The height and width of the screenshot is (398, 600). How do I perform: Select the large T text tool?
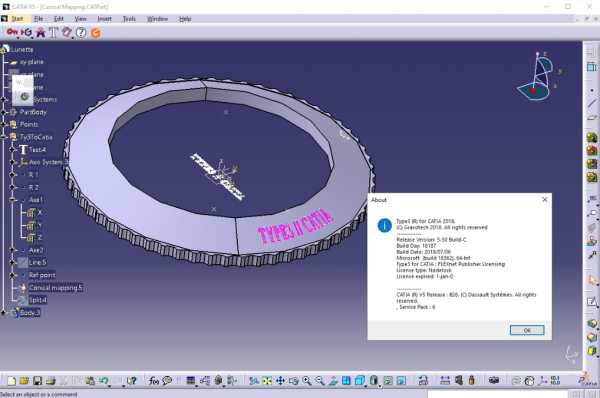point(54,33)
